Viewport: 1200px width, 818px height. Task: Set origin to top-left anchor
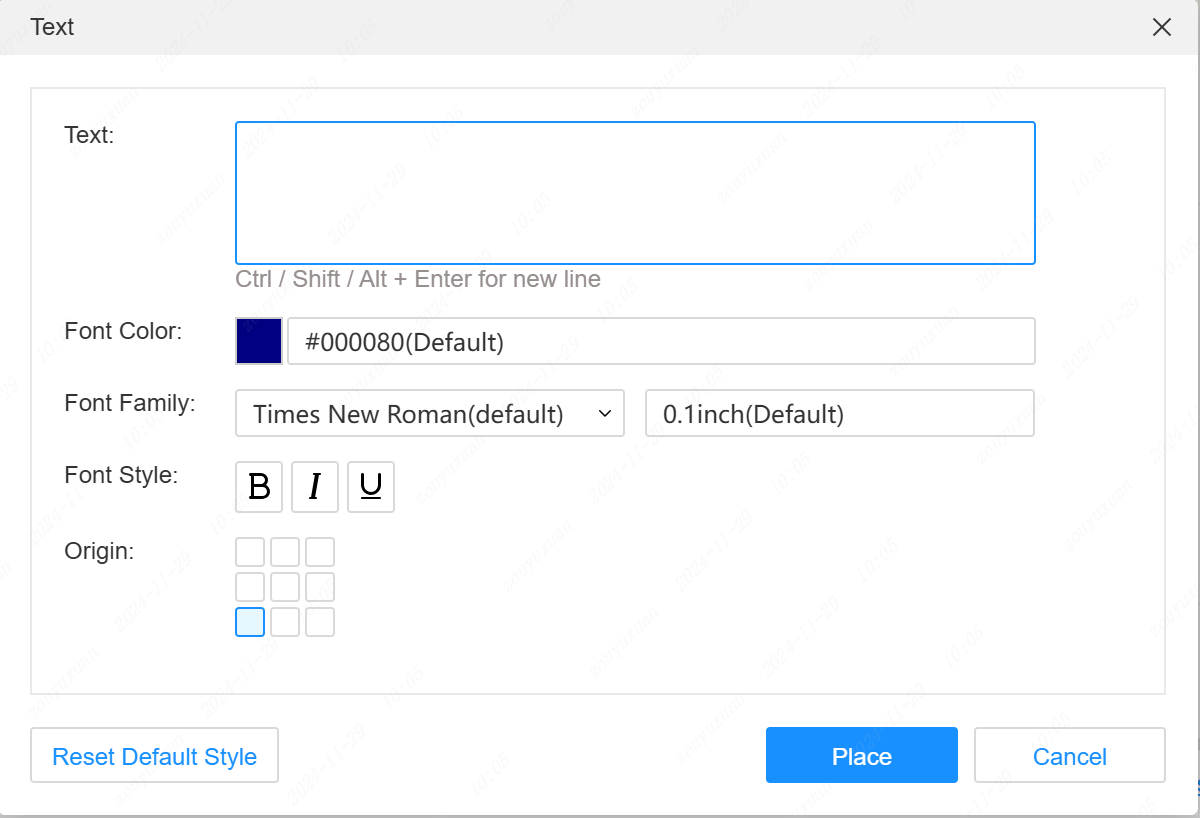tap(250, 552)
